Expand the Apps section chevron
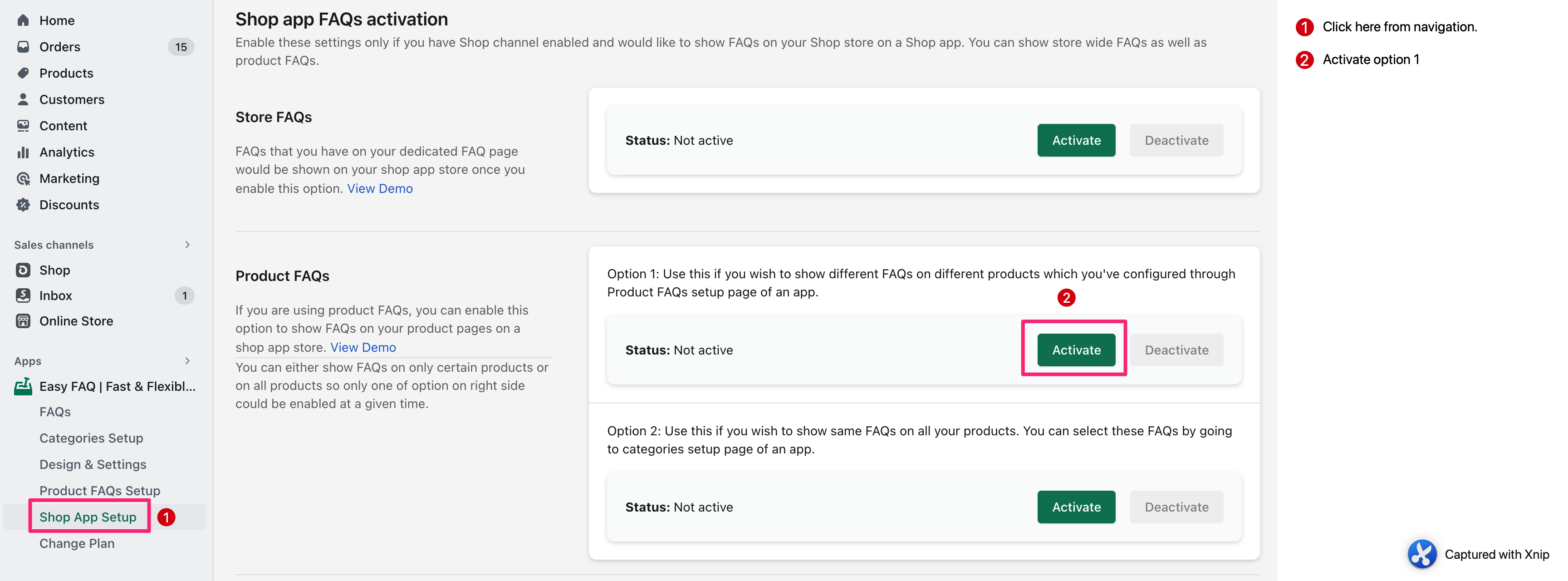 [x=187, y=361]
